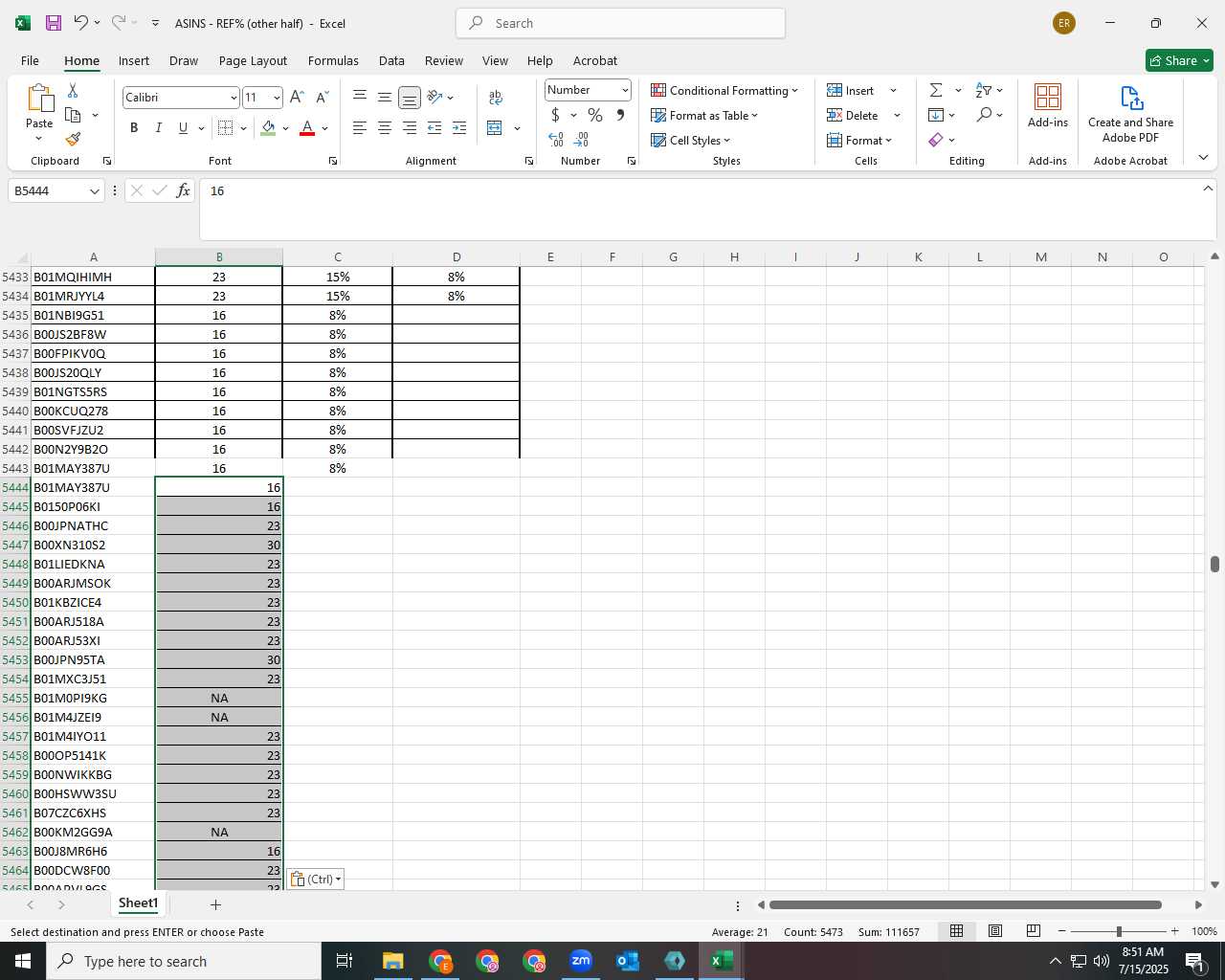The width and height of the screenshot is (1225, 980).
Task: Toggle Bold formatting
Action: [134, 128]
